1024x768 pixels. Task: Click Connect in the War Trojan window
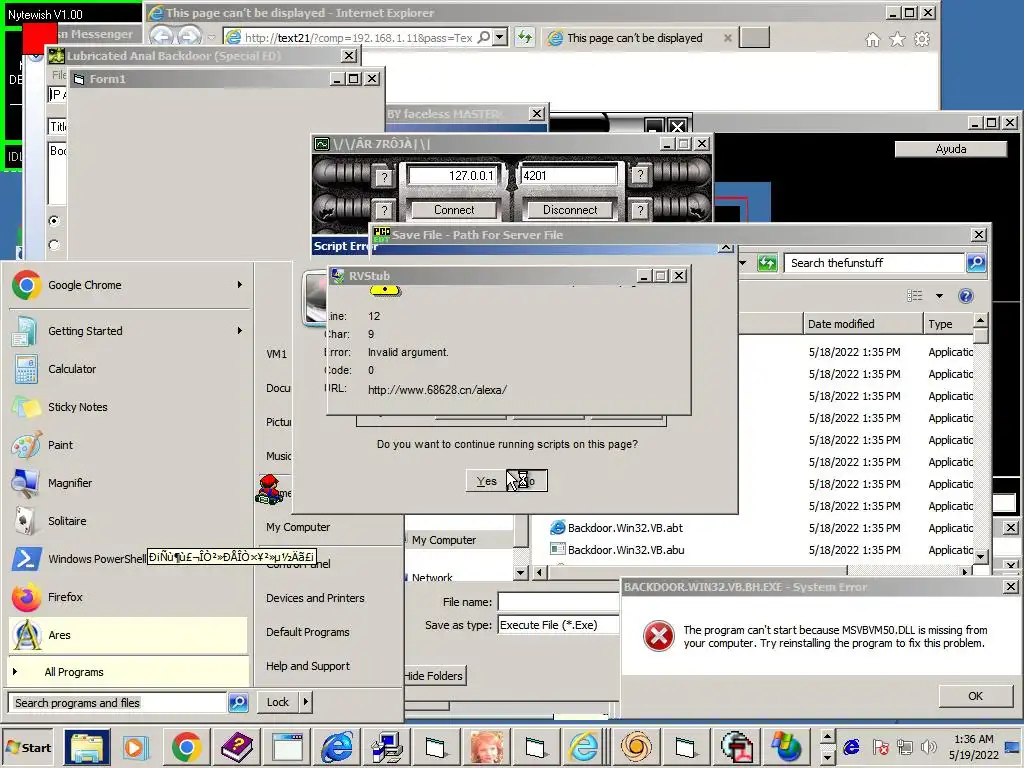coord(454,210)
